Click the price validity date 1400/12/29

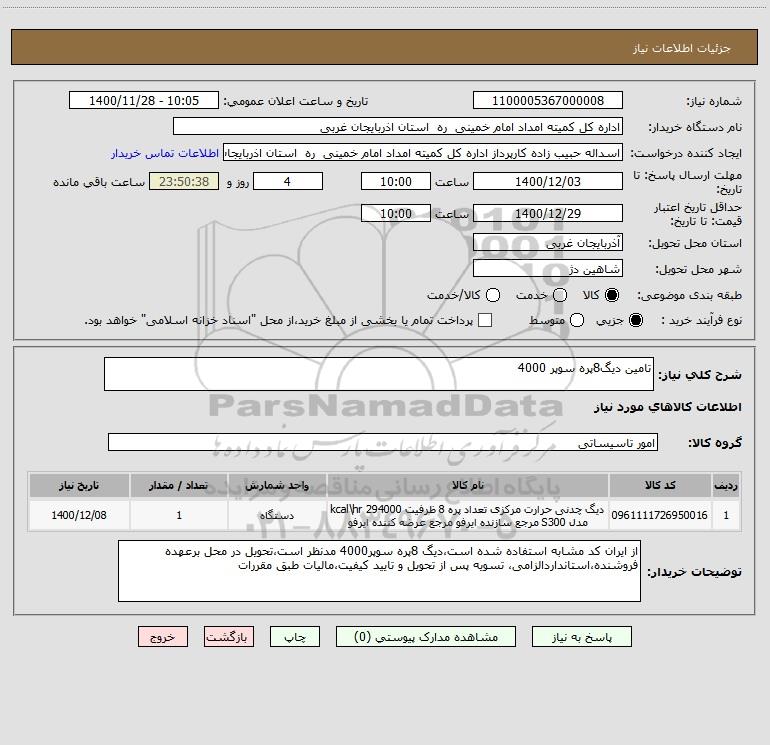click(x=548, y=213)
